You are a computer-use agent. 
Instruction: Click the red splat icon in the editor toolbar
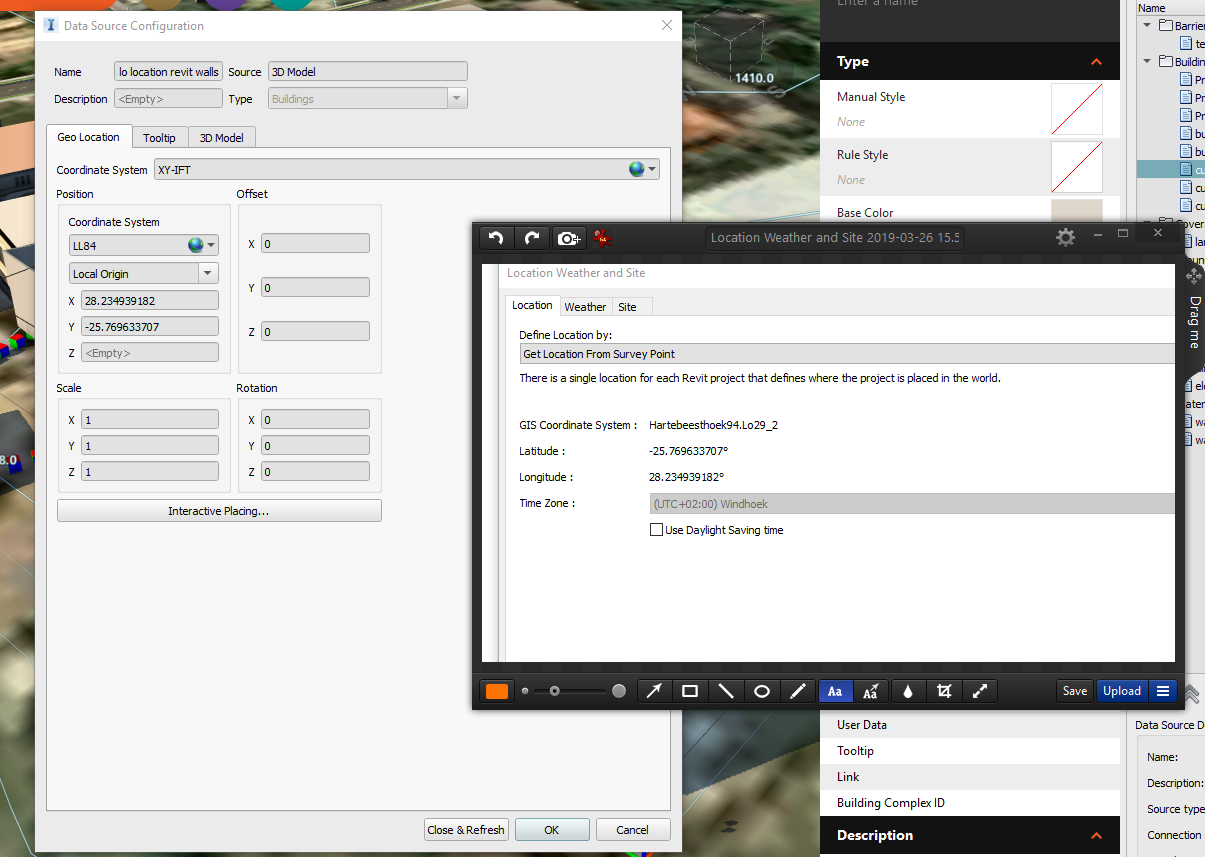pyautogui.click(x=602, y=237)
